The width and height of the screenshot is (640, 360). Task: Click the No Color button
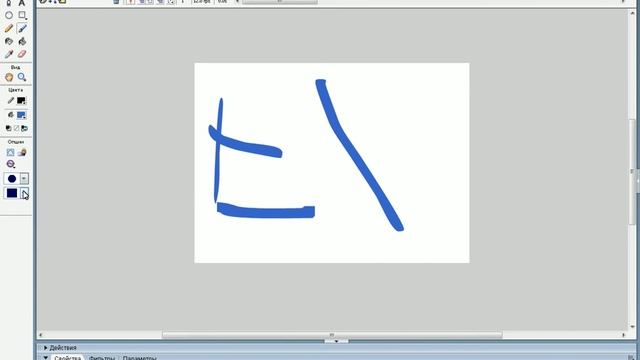coord(16,128)
